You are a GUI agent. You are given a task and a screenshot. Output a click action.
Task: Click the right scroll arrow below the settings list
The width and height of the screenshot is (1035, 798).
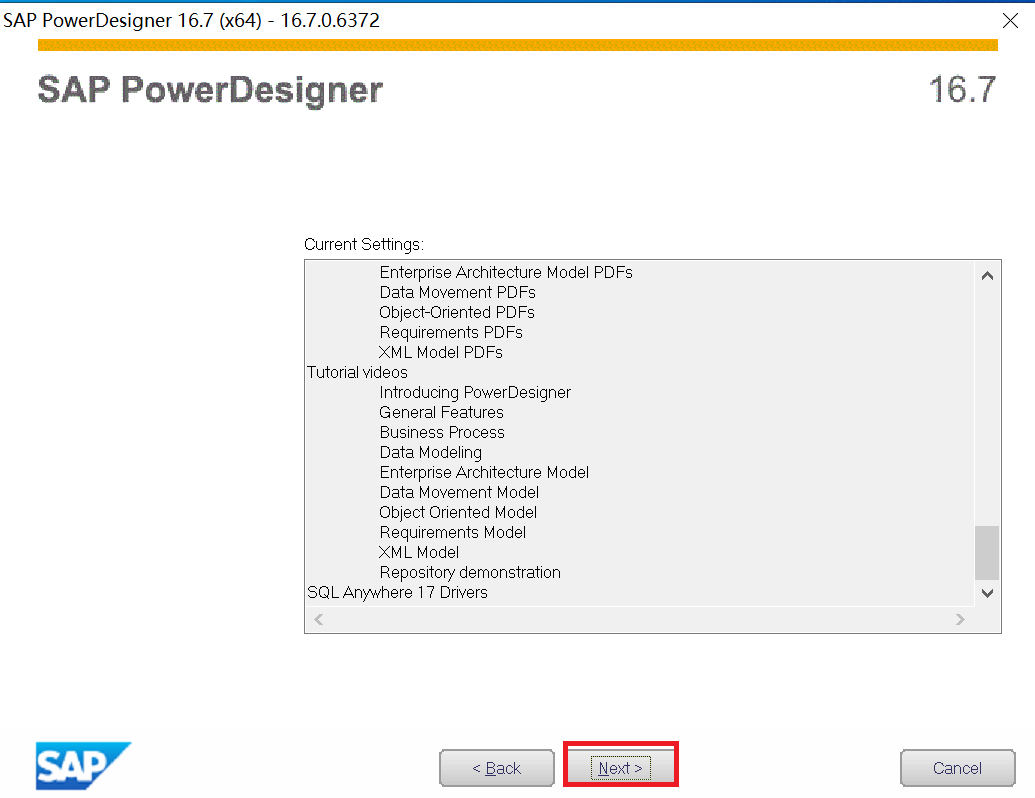pyautogui.click(x=959, y=619)
